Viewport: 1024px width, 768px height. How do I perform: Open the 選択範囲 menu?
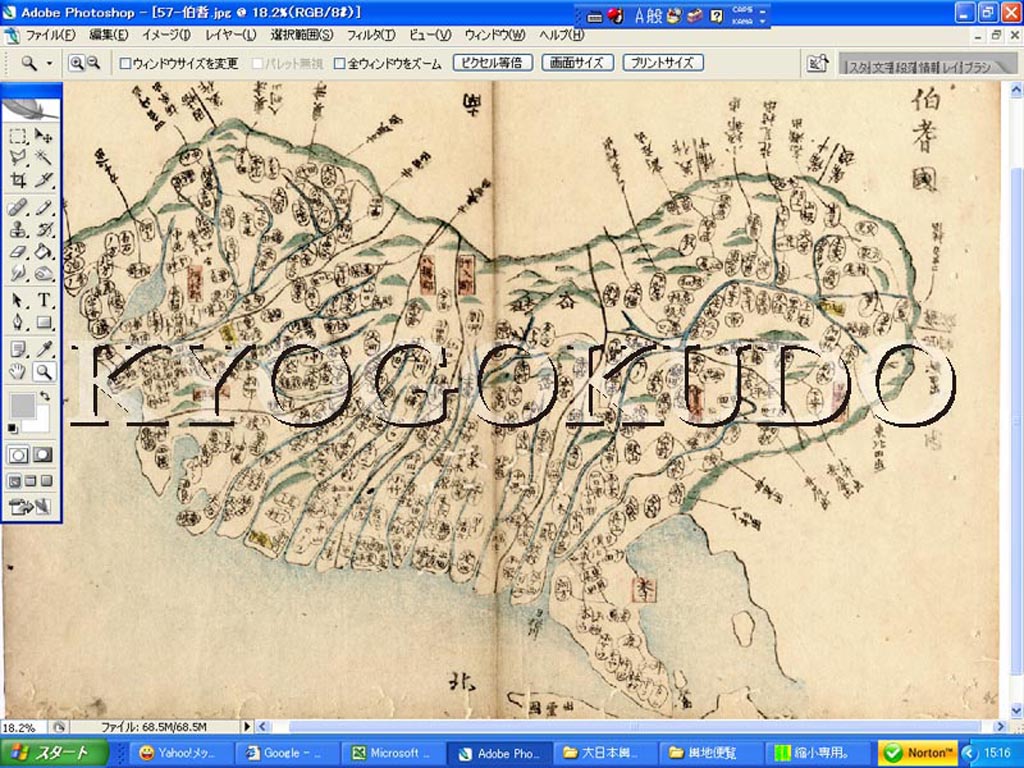point(302,35)
